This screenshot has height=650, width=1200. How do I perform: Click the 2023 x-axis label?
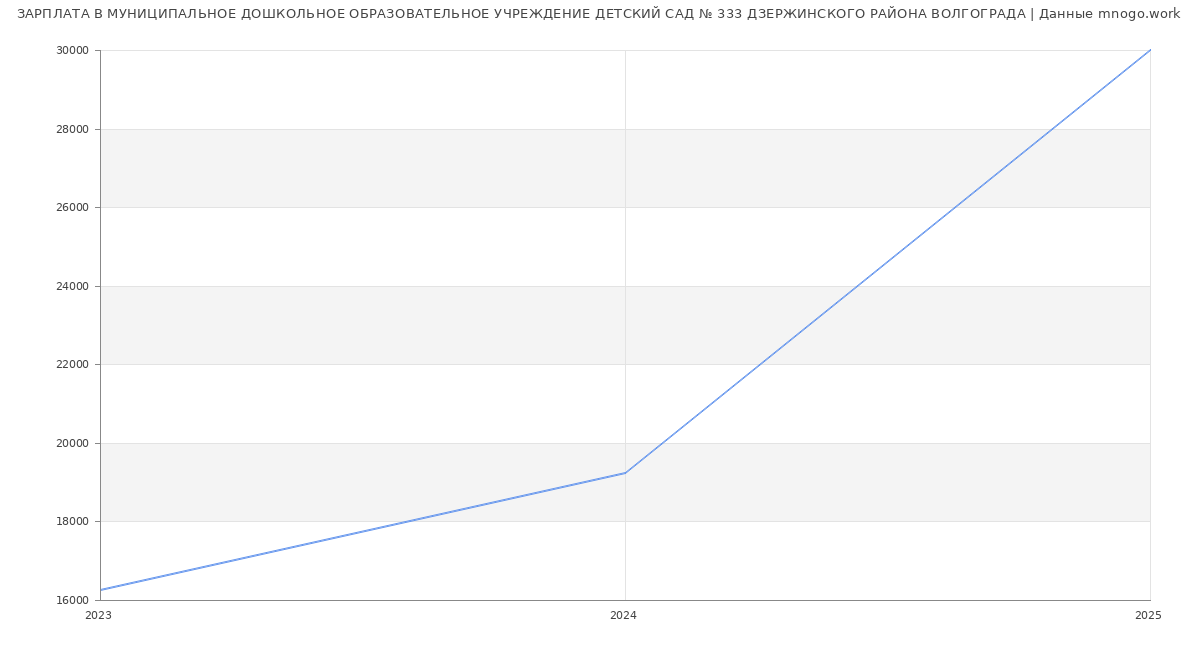click(98, 616)
